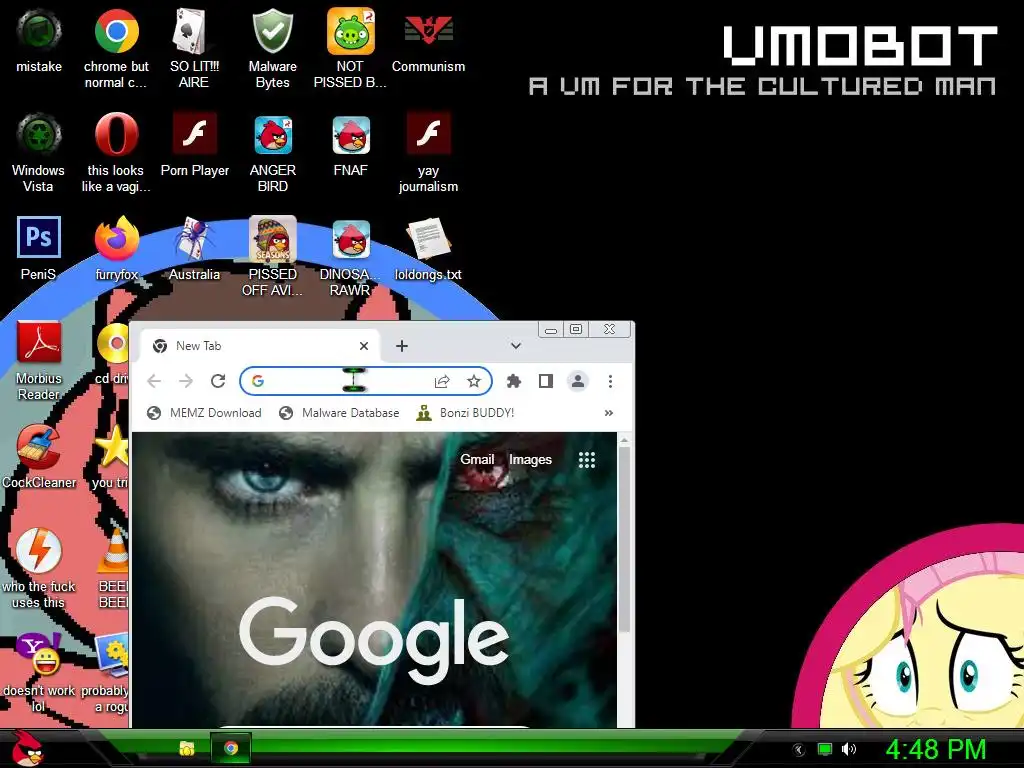Open the Google apps grid
Viewport: 1024px width, 768px height.
[x=586, y=460]
